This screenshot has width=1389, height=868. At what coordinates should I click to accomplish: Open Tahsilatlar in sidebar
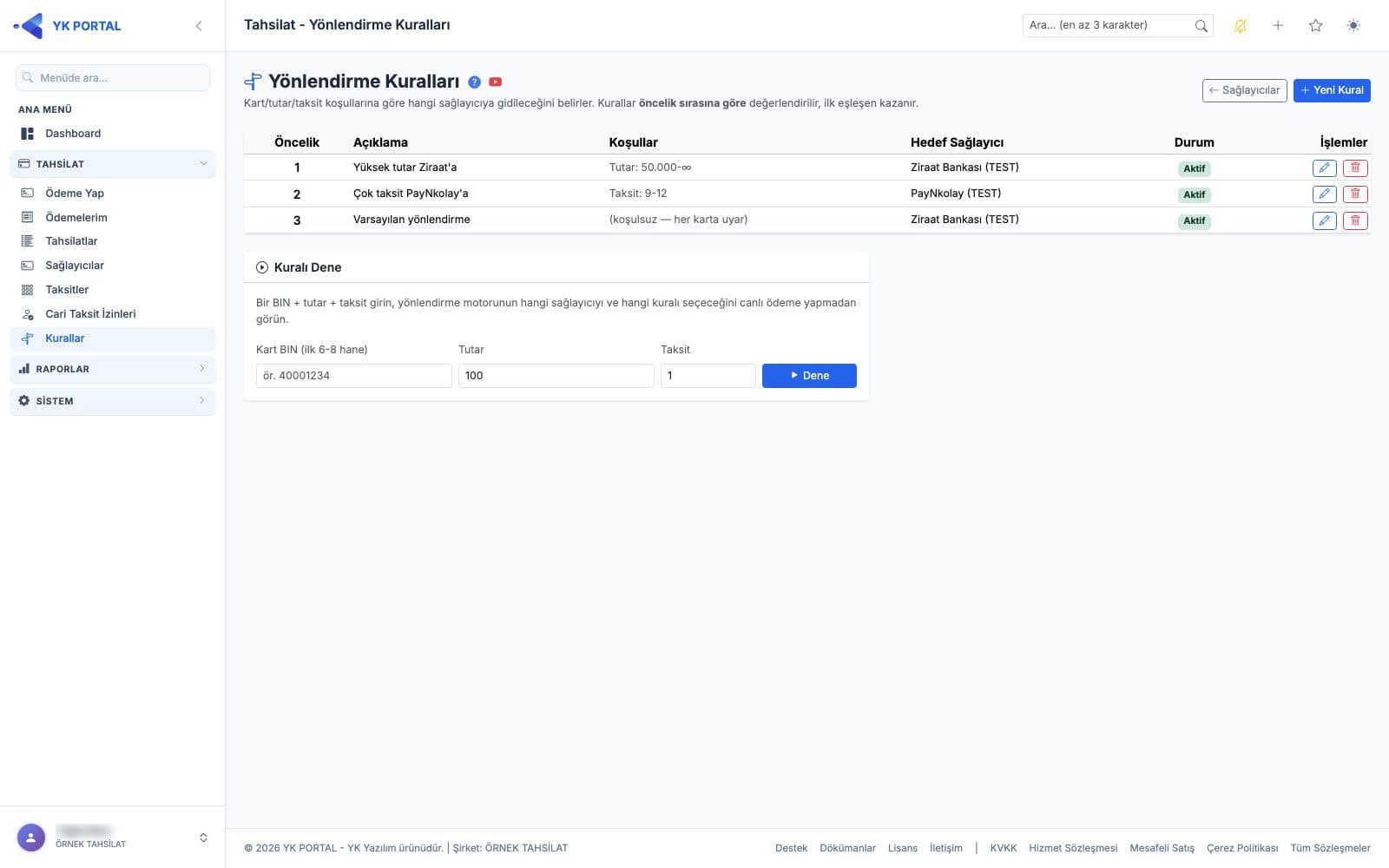(x=113, y=241)
